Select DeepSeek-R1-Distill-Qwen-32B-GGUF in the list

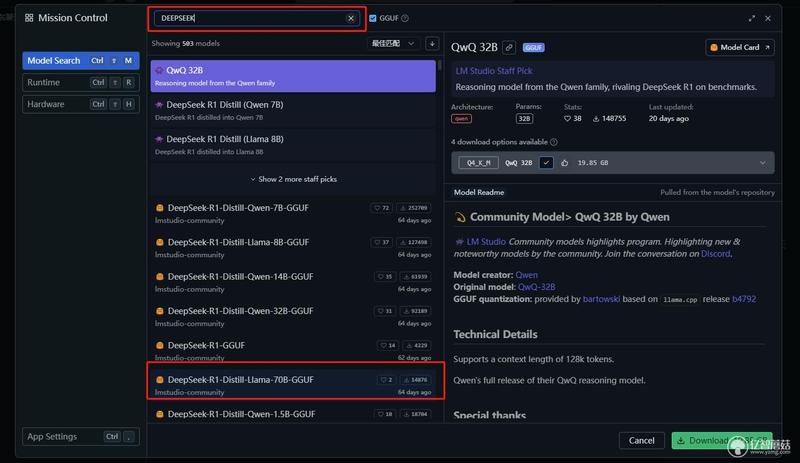tap(293, 316)
